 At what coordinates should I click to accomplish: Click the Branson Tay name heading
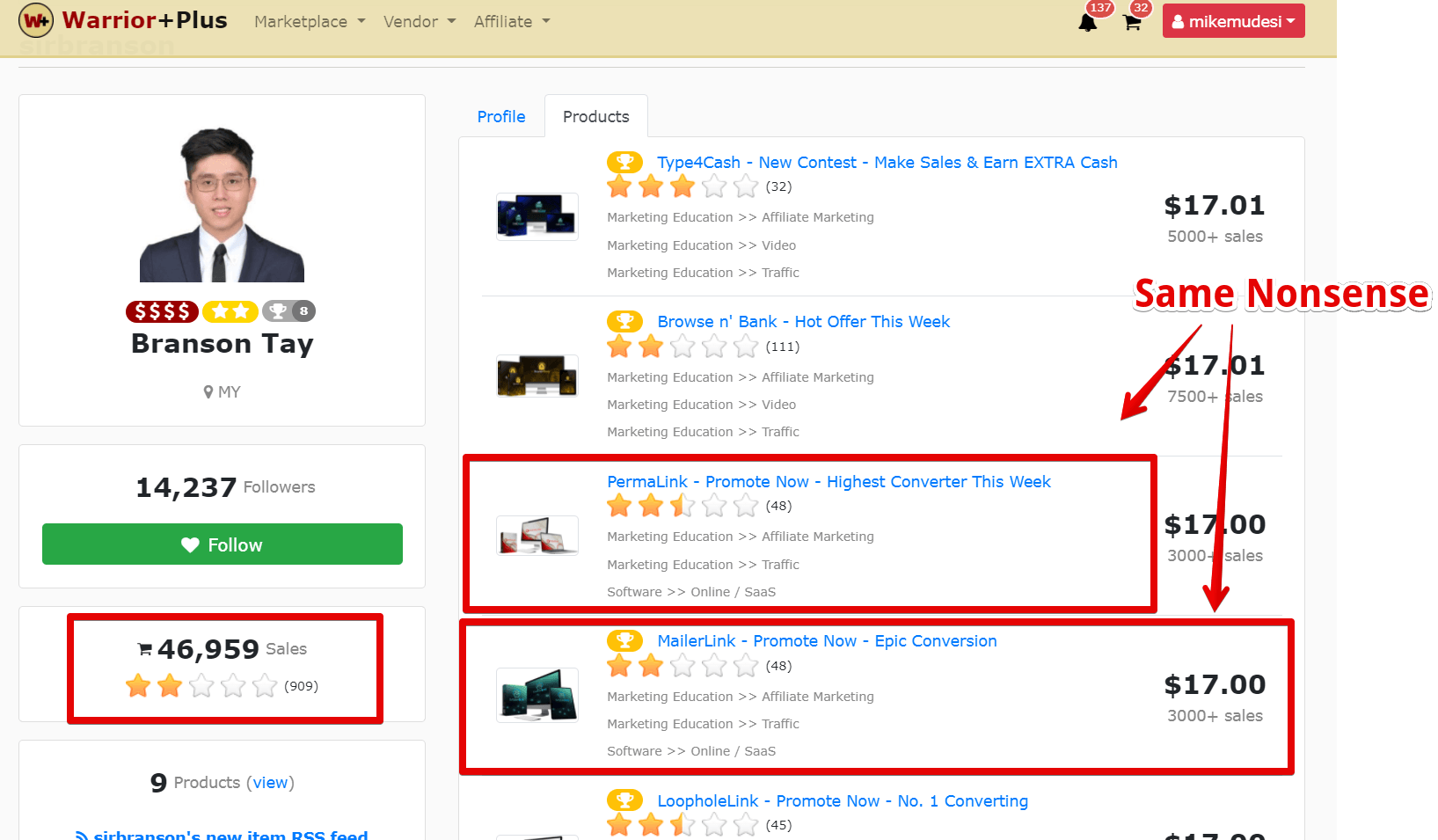(x=223, y=344)
